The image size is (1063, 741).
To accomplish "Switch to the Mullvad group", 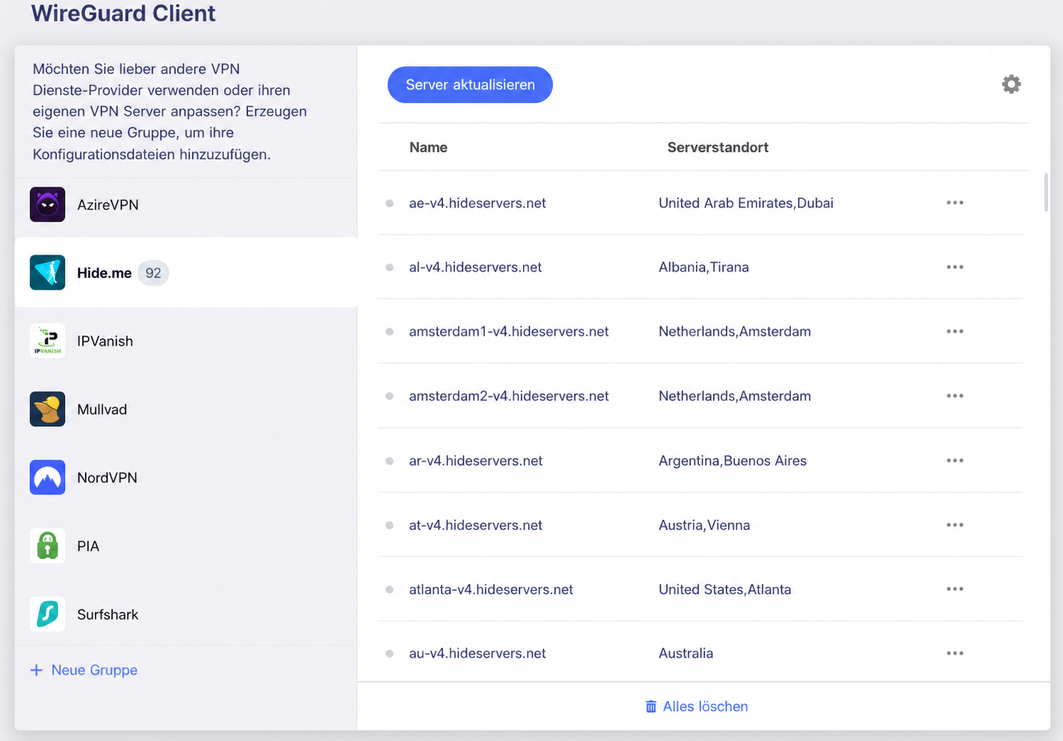I will pyautogui.click(x=186, y=409).
